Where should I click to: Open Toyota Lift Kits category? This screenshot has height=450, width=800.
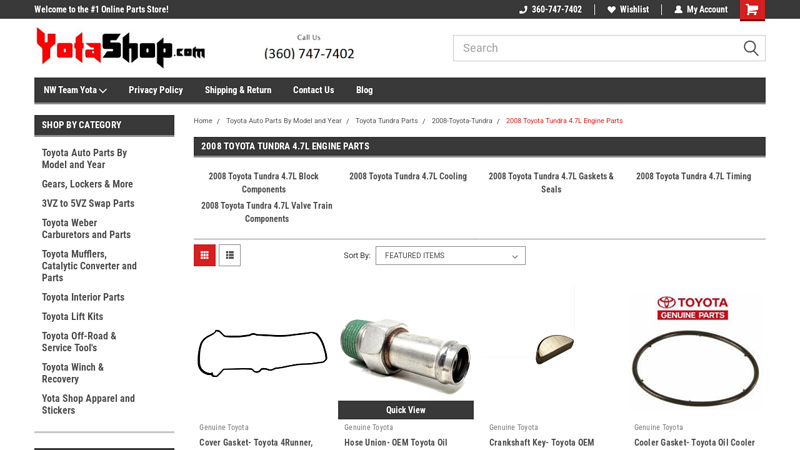point(72,316)
